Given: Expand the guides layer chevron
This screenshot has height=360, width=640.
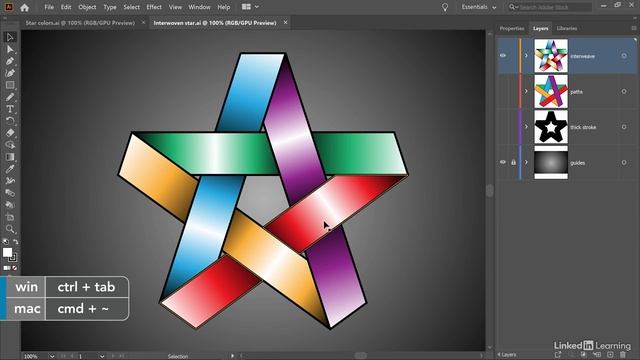Looking at the screenshot, I should tap(526, 162).
